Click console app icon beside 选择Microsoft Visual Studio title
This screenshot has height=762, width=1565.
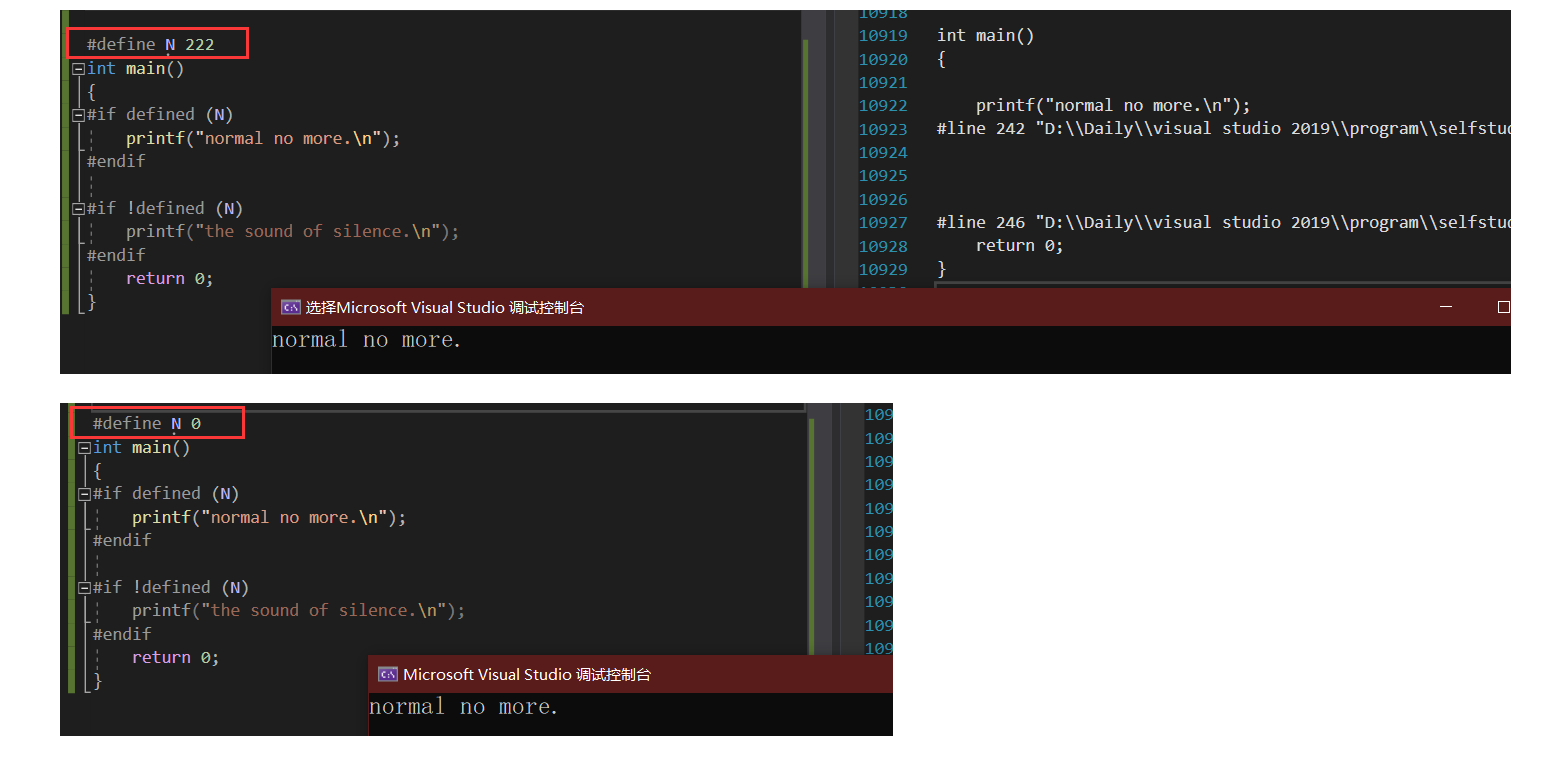(x=290, y=307)
